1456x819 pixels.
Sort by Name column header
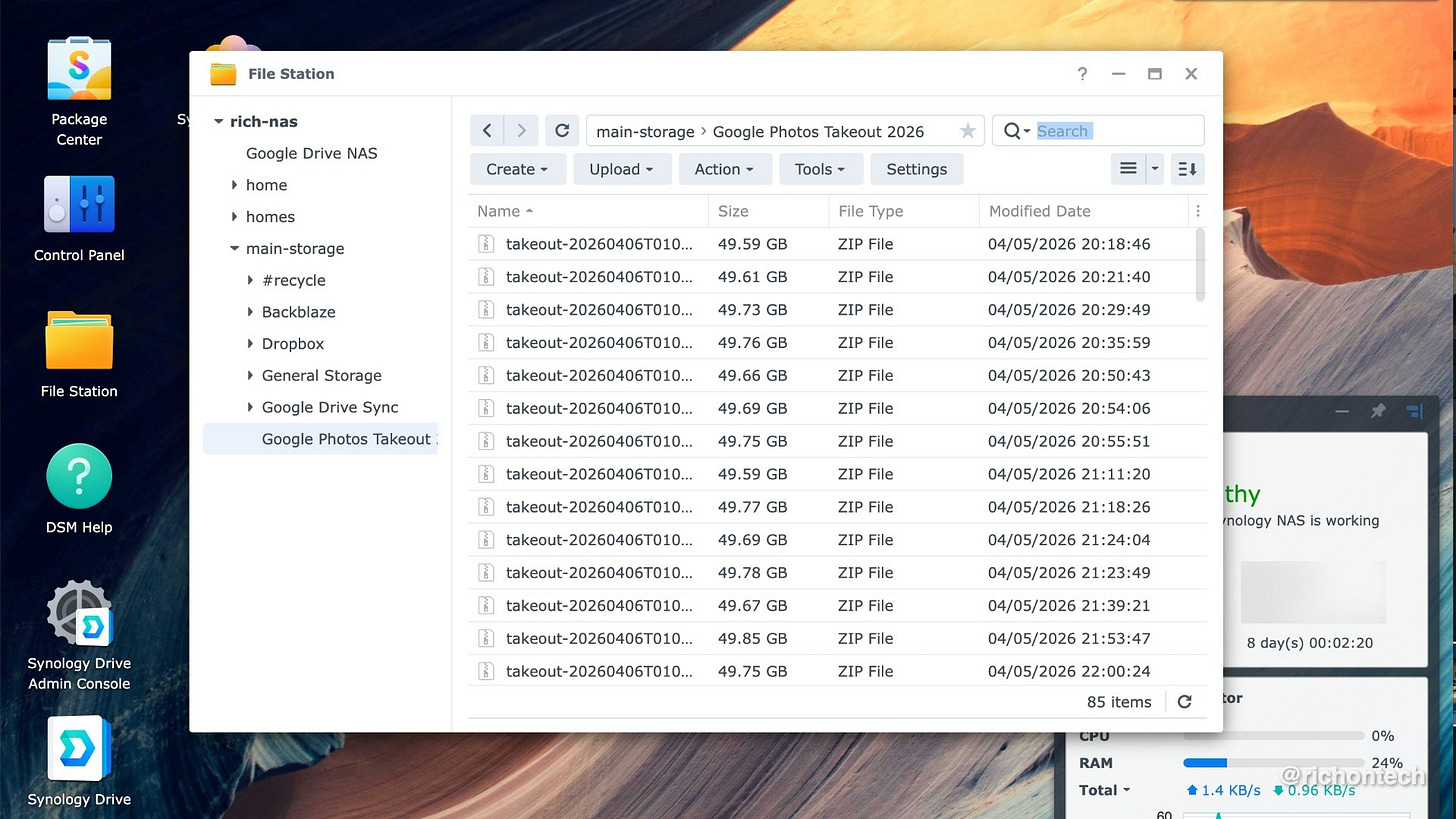click(588, 211)
